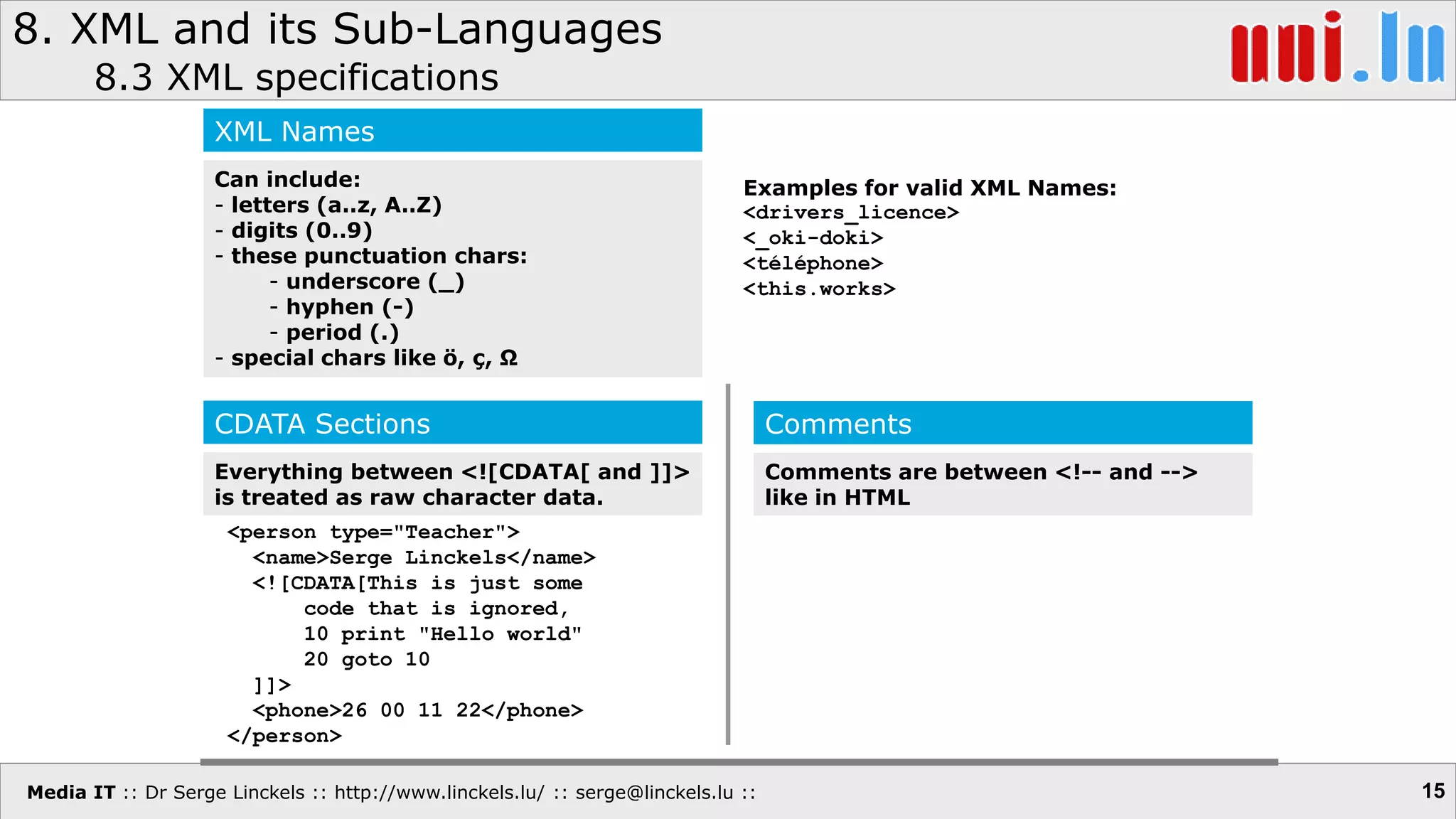Click the '<drivers_licence>' example
Screen dimensions: 1456x819
(851, 213)
